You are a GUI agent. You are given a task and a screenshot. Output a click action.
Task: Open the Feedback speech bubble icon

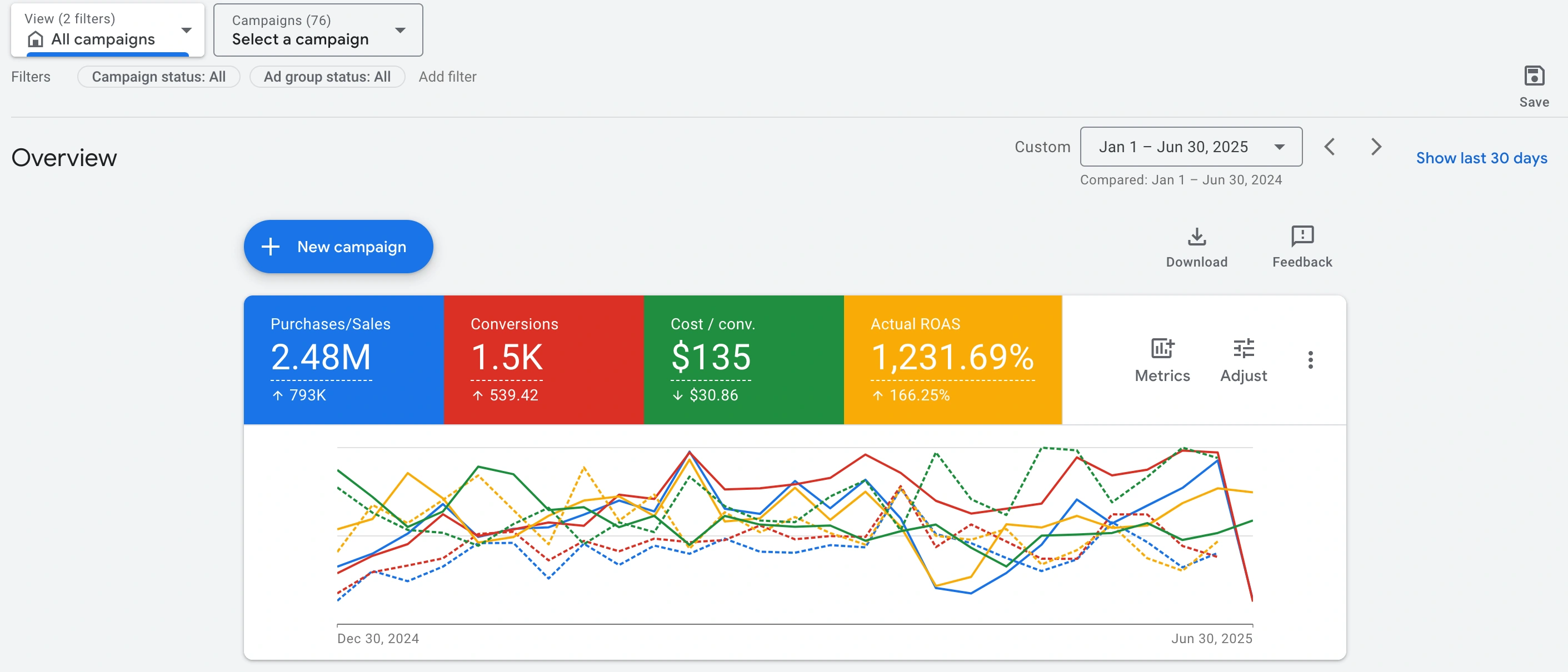click(x=1301, y=236)
